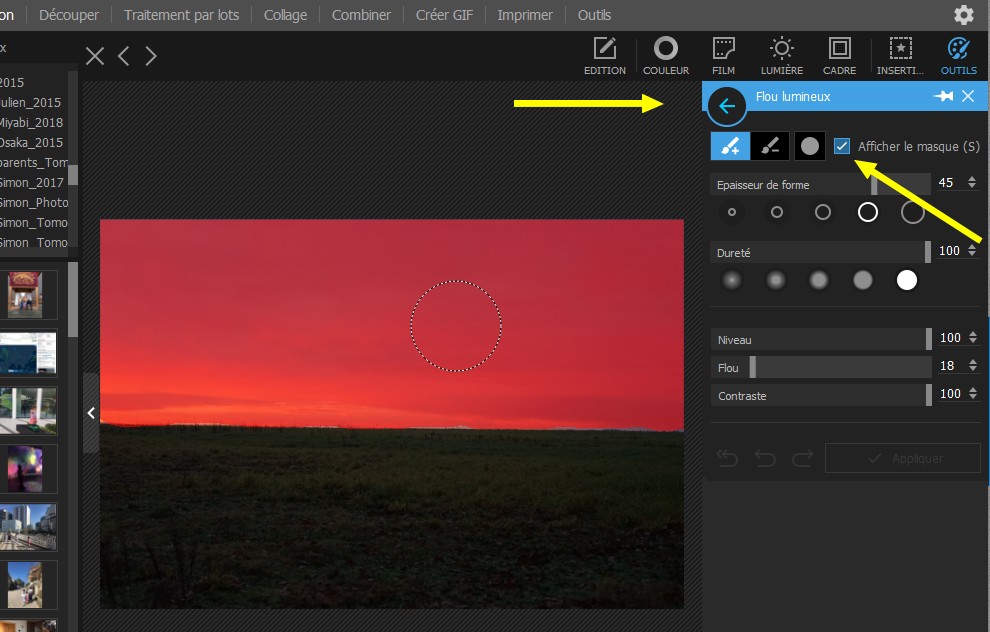The height and width of the screenshot is (632, 990).
Task: Open the first thumbnail with red shrine
Action: [x=25, y=295]
